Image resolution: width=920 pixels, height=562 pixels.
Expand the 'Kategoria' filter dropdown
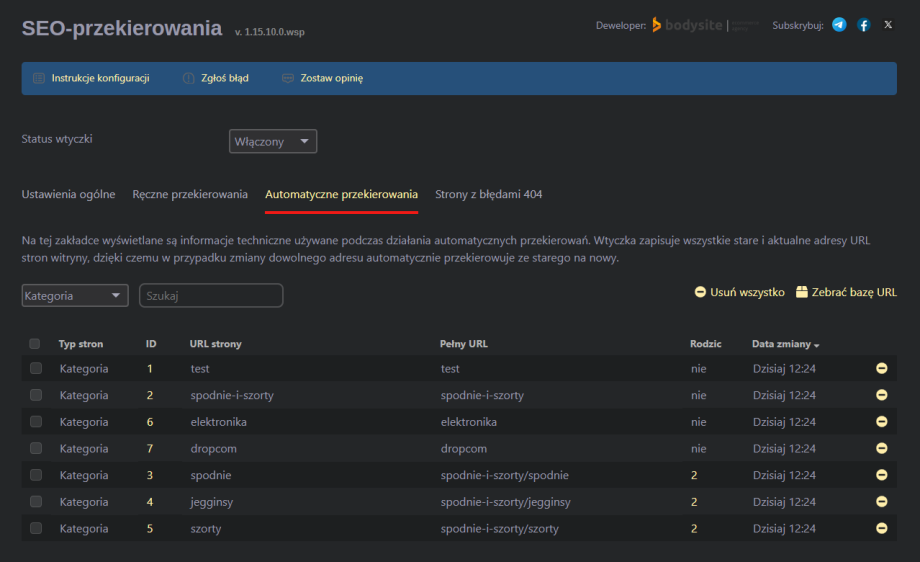pyautogui.click(x=75, y=296)
